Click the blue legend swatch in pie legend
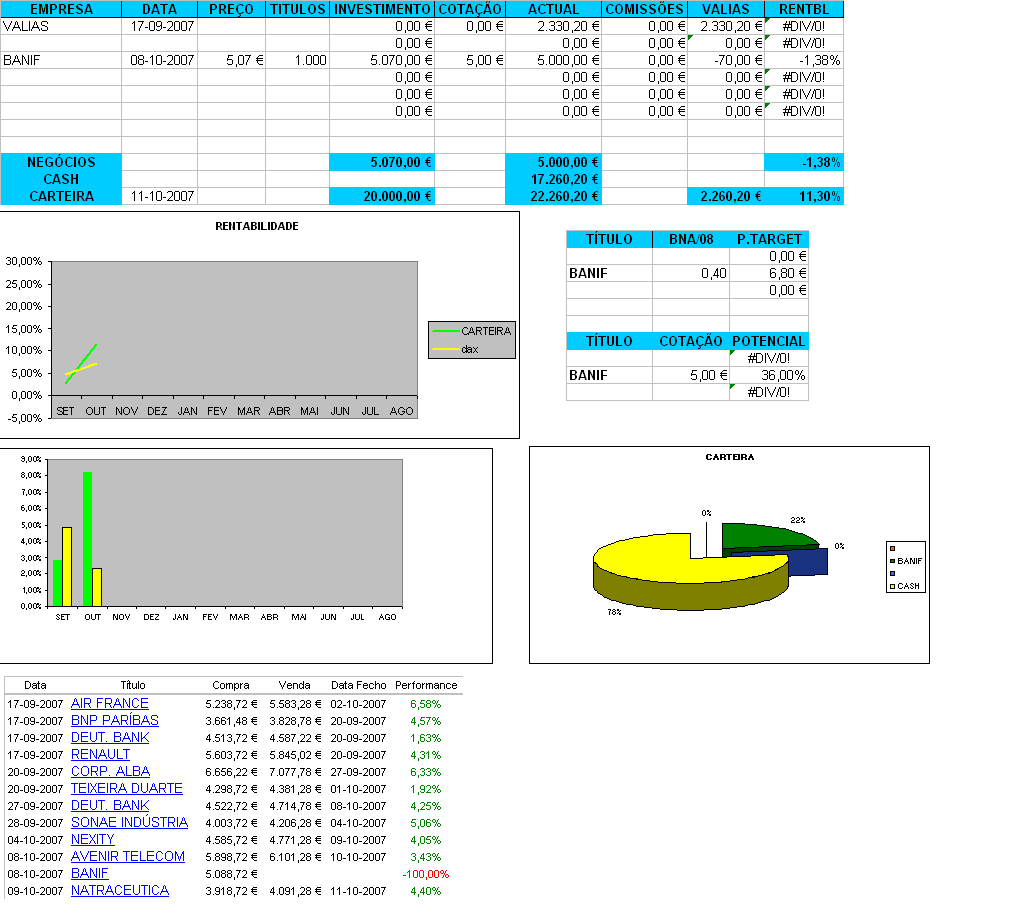The width and height of the screenshot is (1012, 913). [x=893, y=574]
